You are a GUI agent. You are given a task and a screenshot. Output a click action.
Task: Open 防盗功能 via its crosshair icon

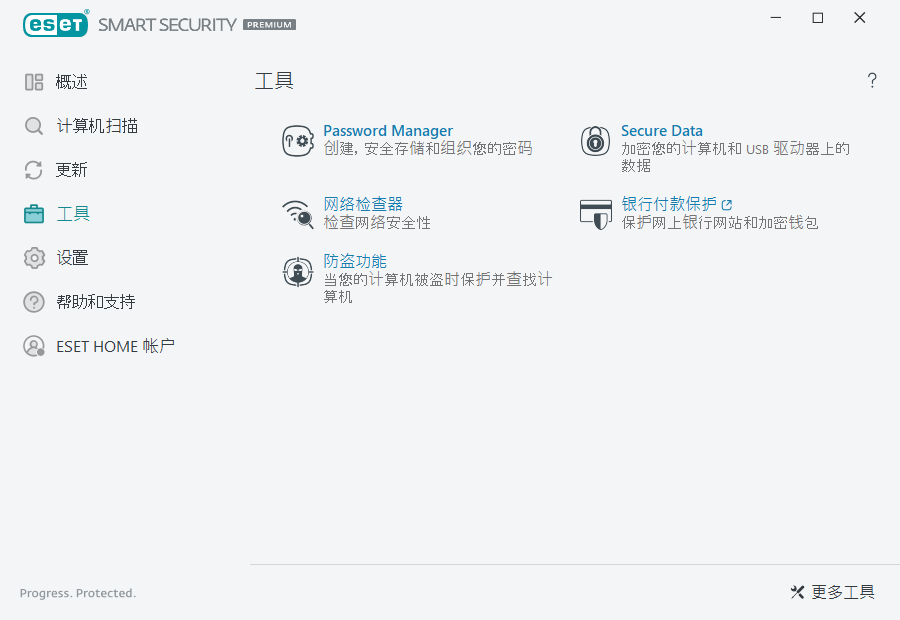[297, 271]
